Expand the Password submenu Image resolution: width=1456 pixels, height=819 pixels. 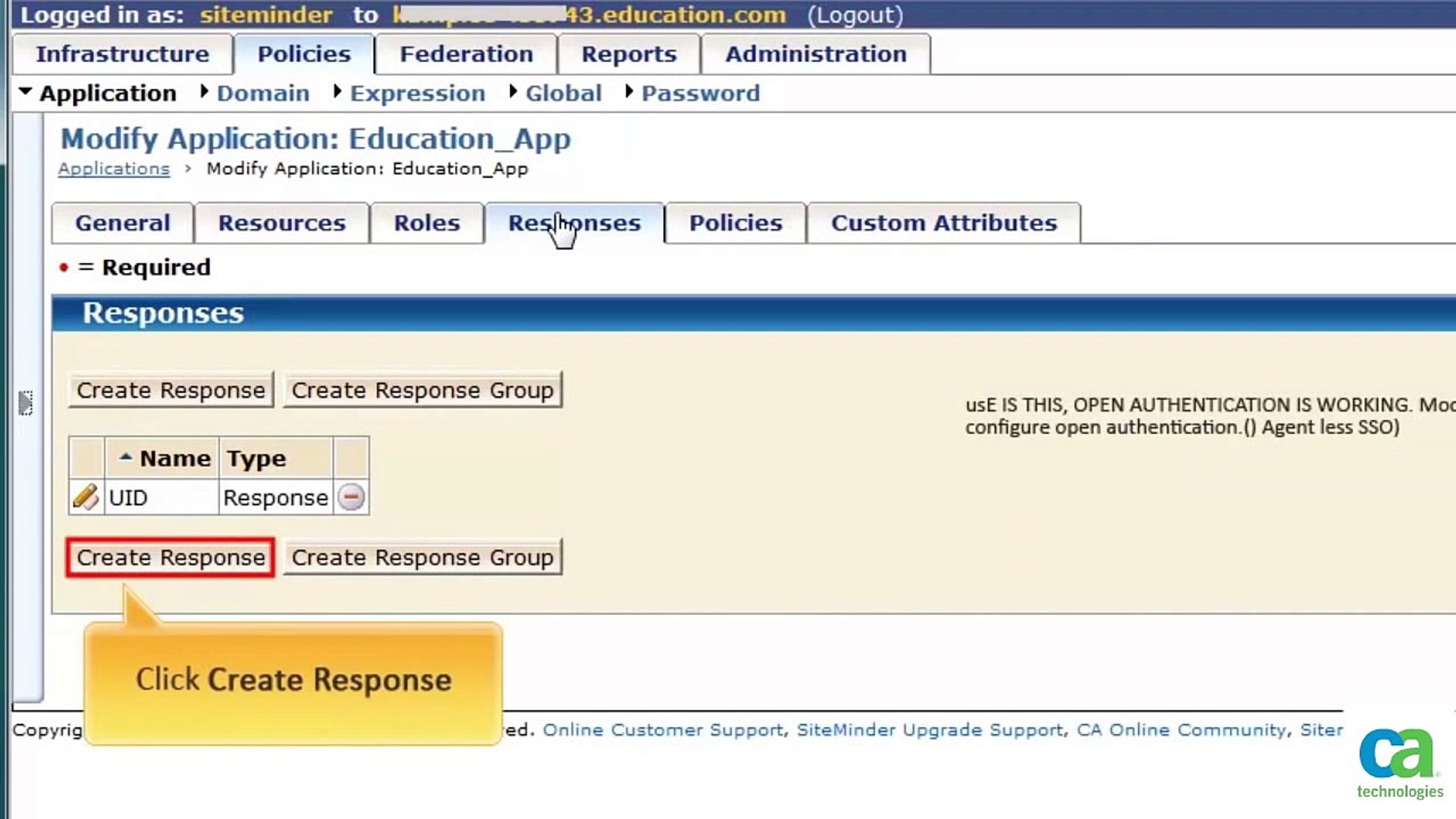click(x=699, y=93)
